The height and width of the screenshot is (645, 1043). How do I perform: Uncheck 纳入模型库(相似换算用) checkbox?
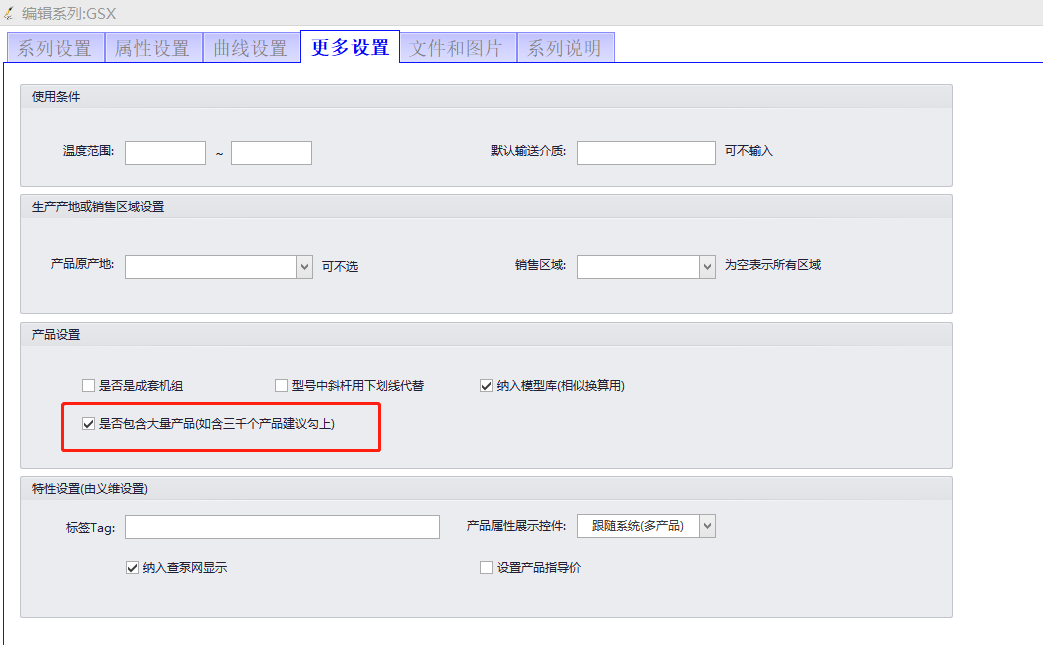[x=486, y=385]
